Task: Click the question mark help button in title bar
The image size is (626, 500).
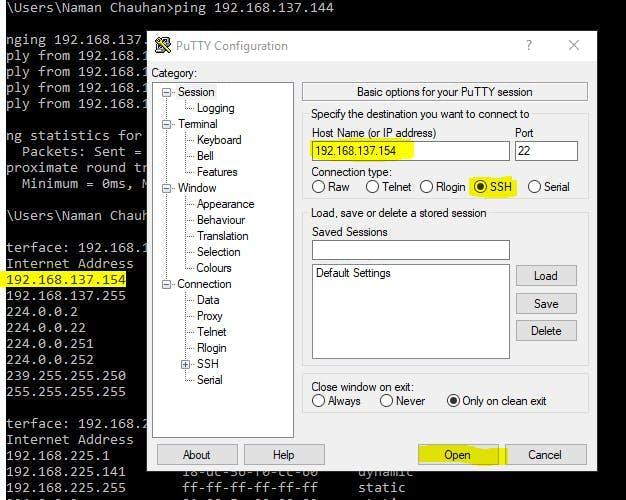Action: click(529, 45)
